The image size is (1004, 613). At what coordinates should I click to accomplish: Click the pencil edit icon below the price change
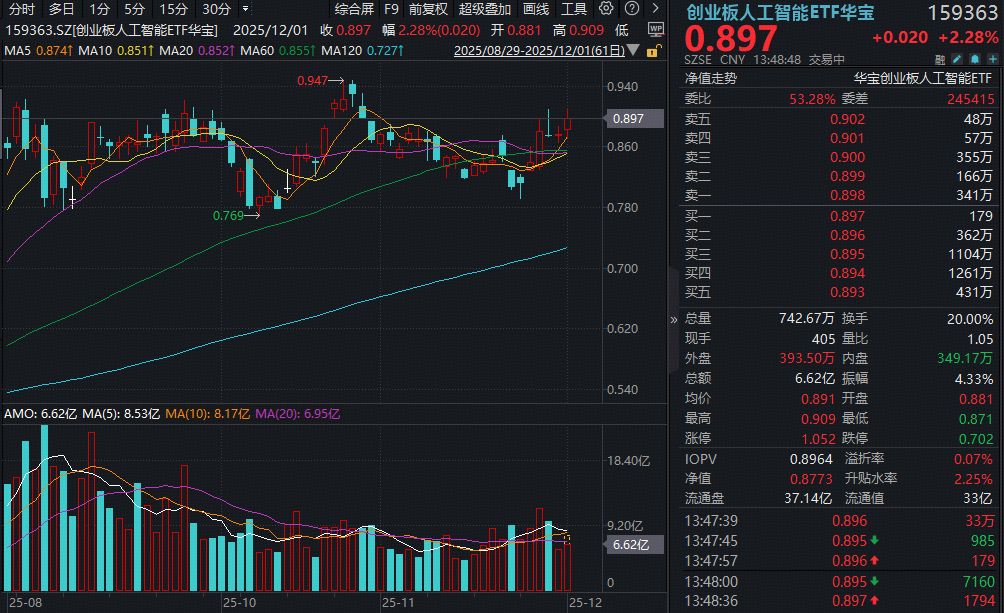[955, 58]
